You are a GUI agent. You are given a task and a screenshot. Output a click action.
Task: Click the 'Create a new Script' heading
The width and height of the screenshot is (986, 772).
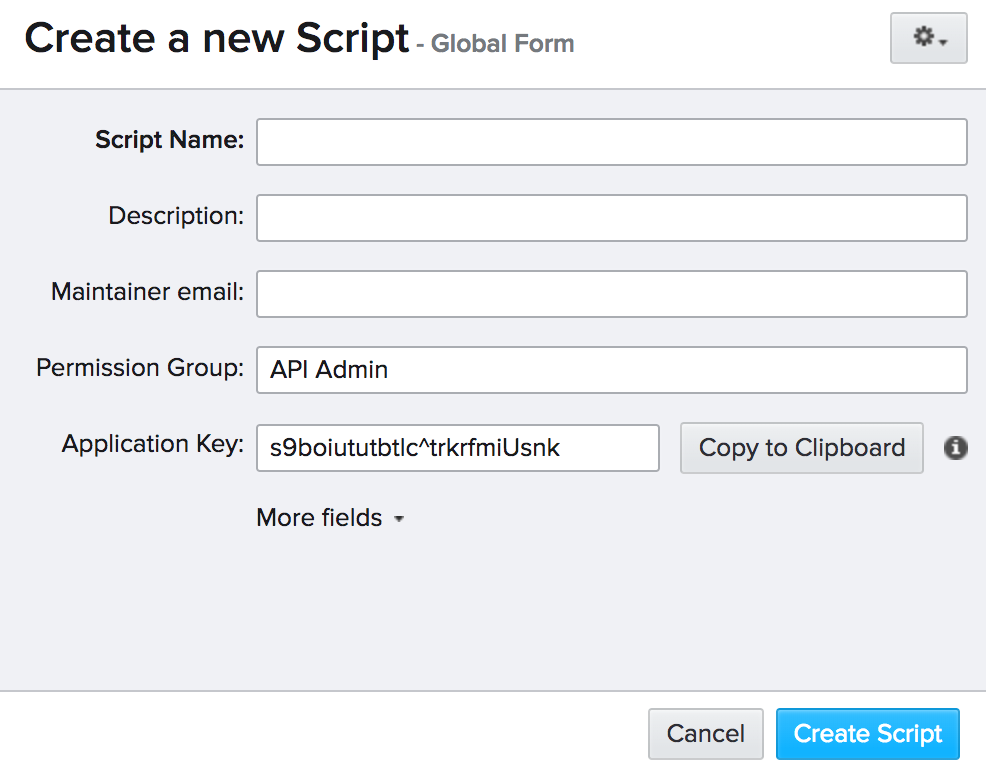tap(217, 39)
